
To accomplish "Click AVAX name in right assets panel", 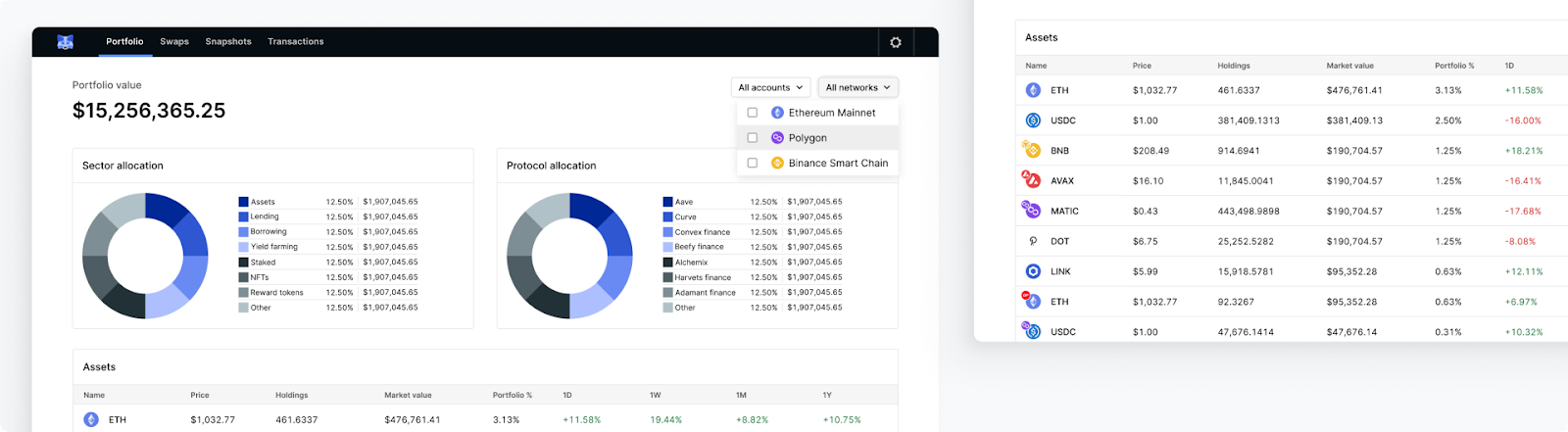I will coord(1062,181).
